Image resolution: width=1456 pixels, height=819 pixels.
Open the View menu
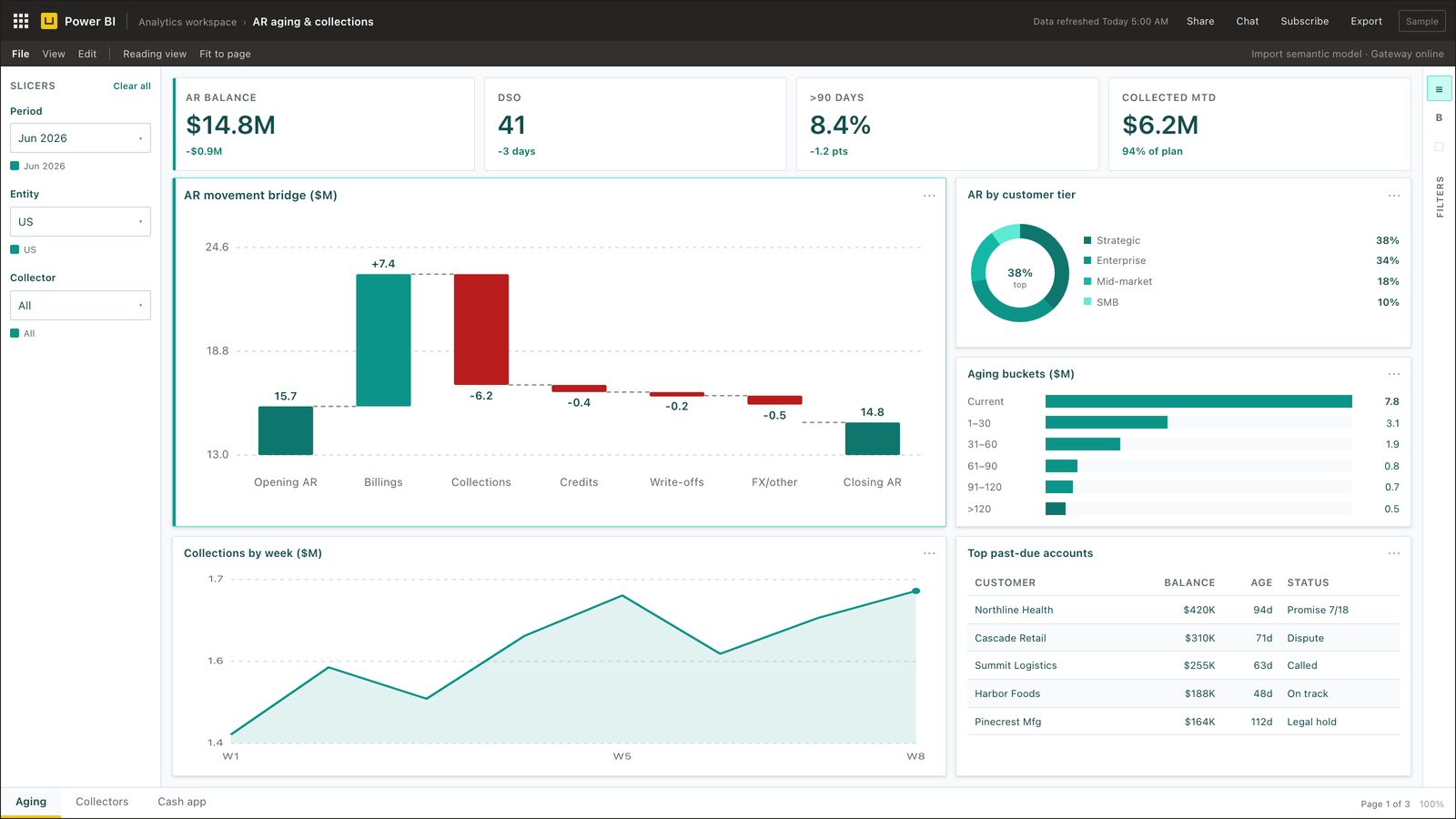[54, 54]
